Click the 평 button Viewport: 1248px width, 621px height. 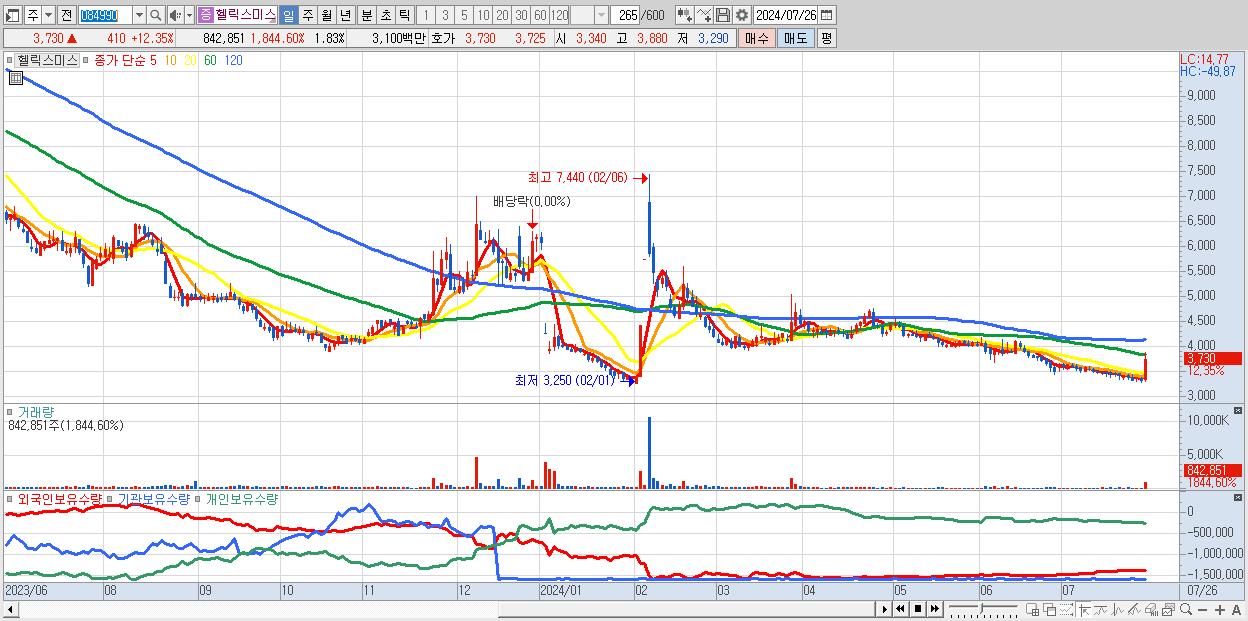point(826,38)
